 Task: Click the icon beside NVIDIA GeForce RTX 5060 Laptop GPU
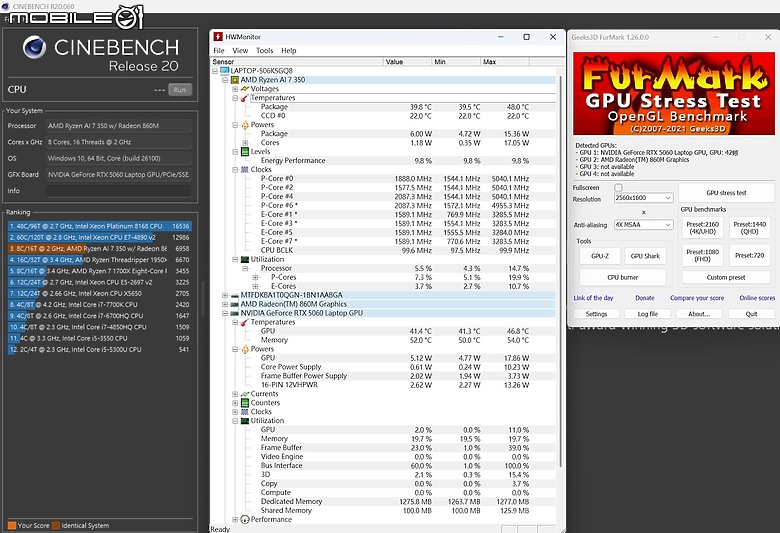(x=234, y=313)
